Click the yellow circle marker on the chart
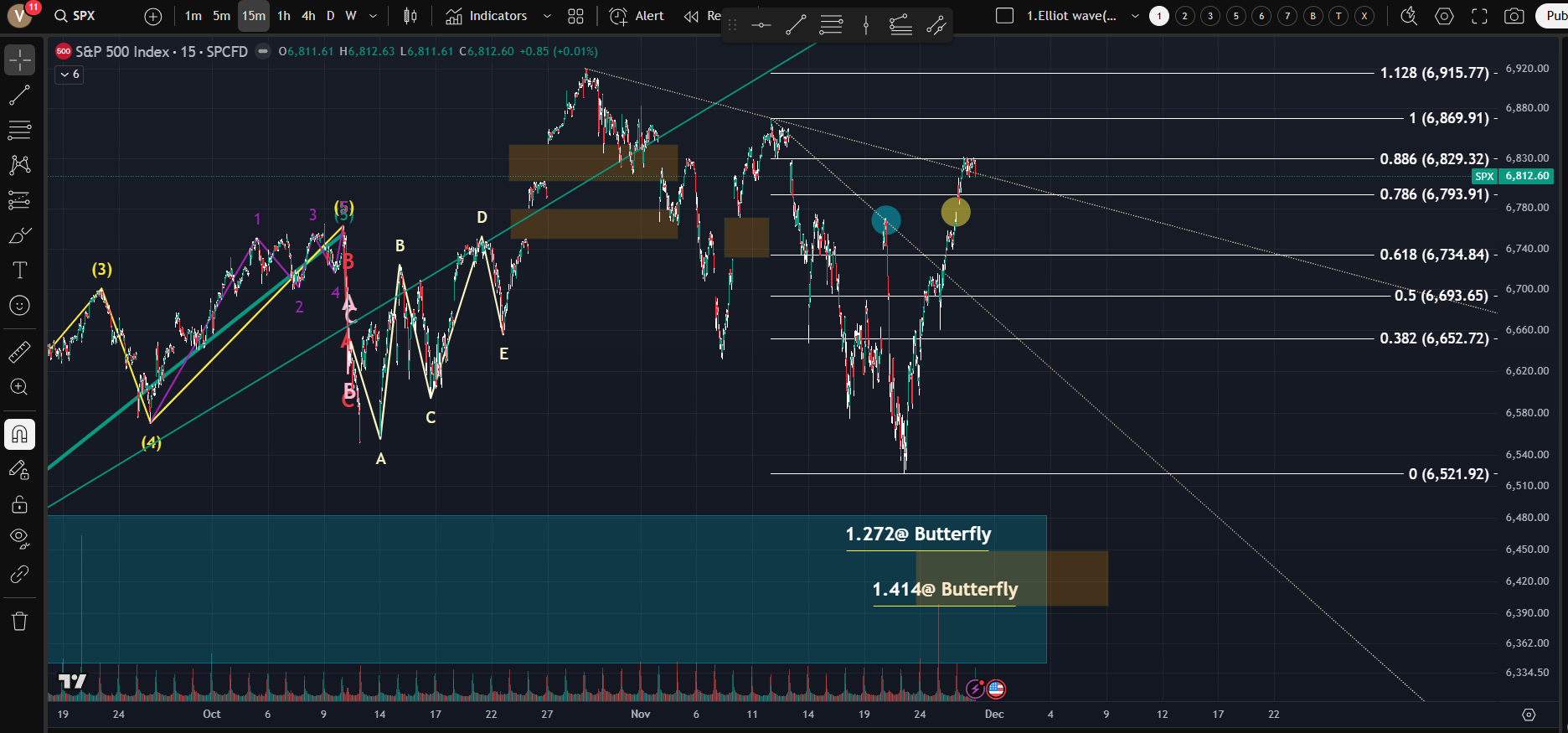This screenshot has width=1568, height=733. (x=956, y=212)
